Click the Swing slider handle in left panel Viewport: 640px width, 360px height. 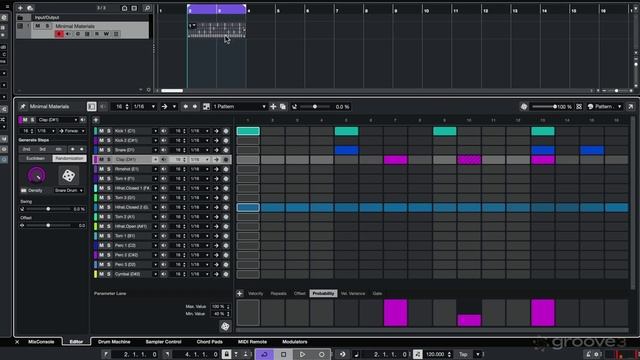(x=48, y=209)
